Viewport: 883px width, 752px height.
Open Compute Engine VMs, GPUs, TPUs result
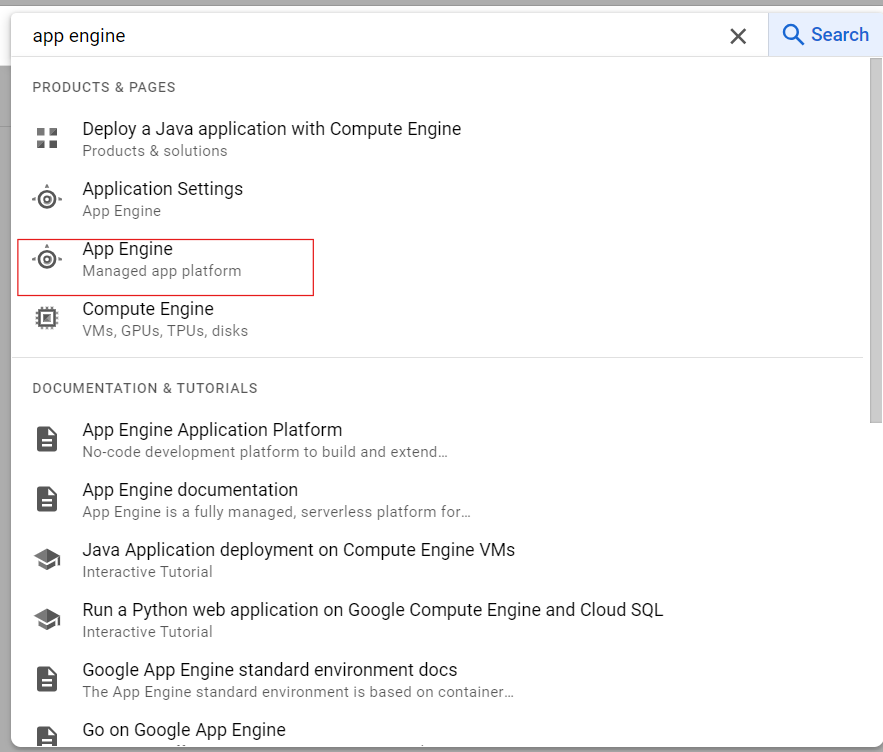point(165,319)
